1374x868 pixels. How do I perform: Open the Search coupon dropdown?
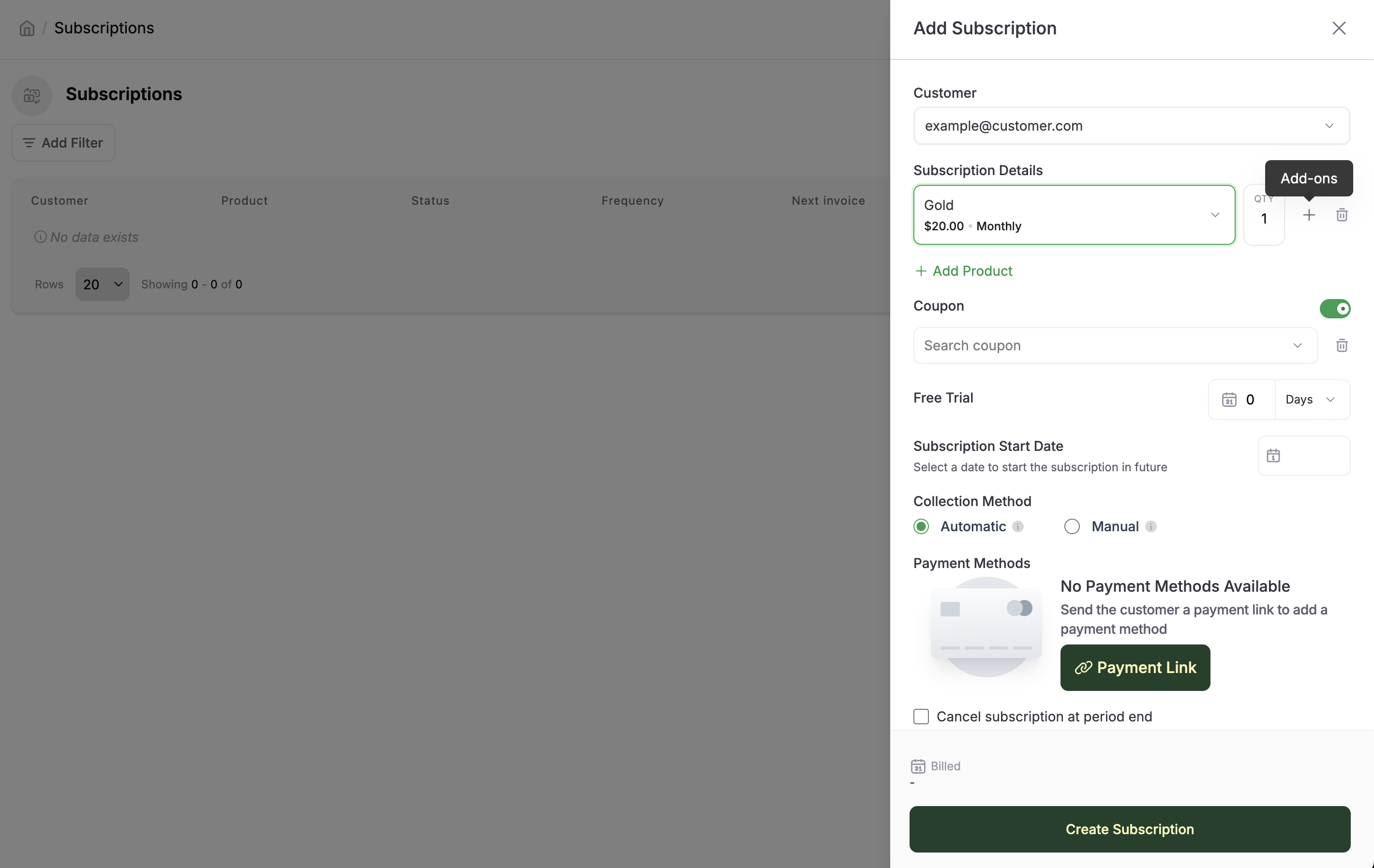click(1115, 345)
